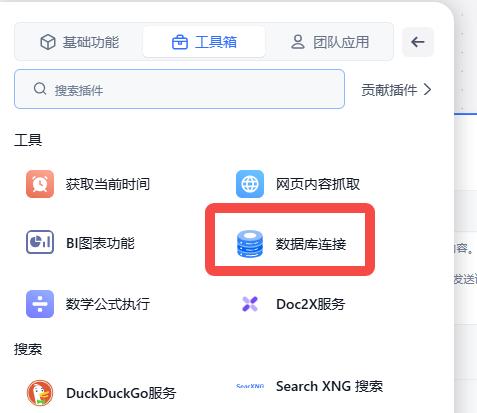Screen dimensions: 477x413
Task: Select the 工具箱 tab
Action: pos(204,42)
